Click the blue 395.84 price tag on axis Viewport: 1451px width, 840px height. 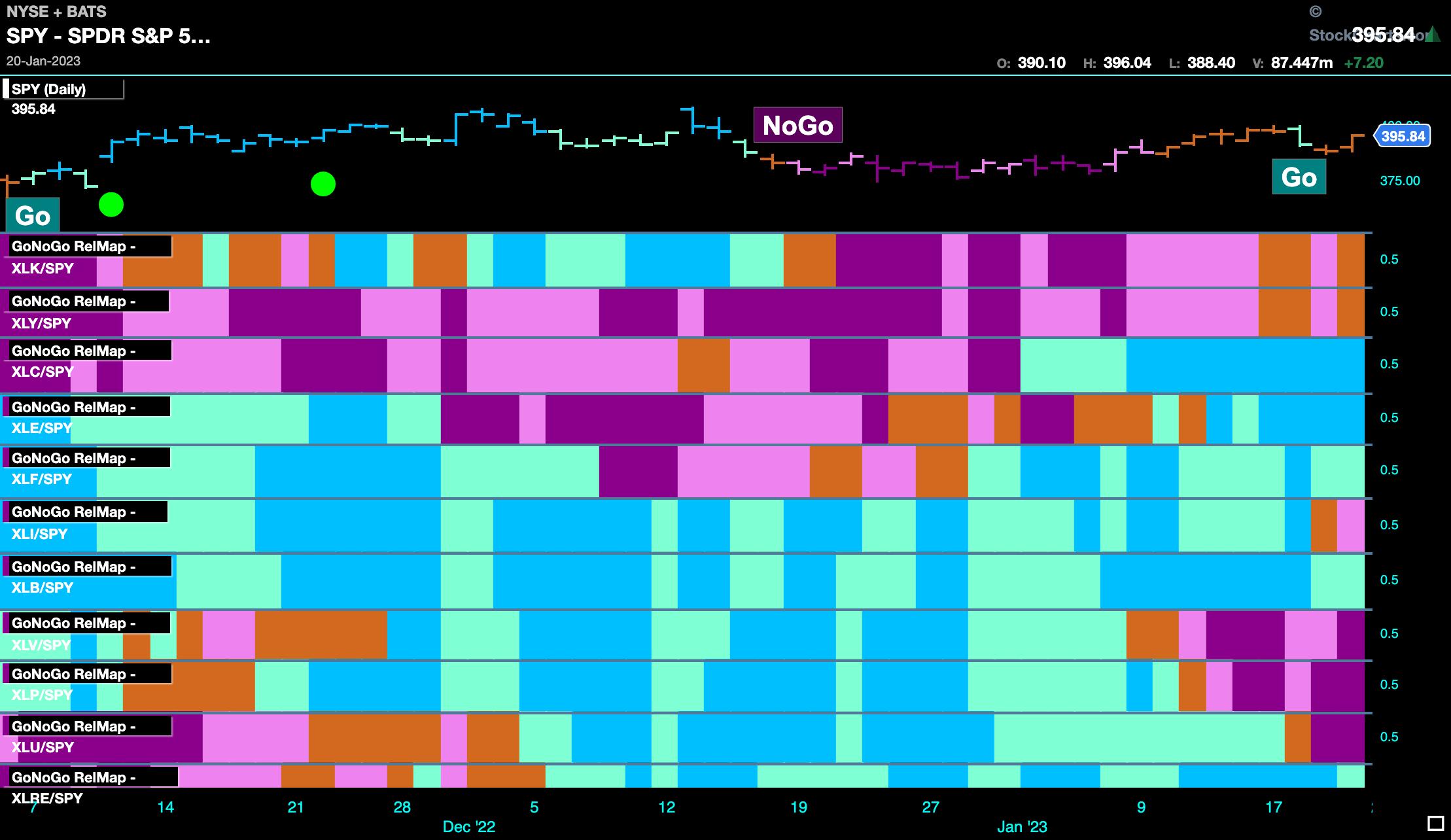point(1402,136)
